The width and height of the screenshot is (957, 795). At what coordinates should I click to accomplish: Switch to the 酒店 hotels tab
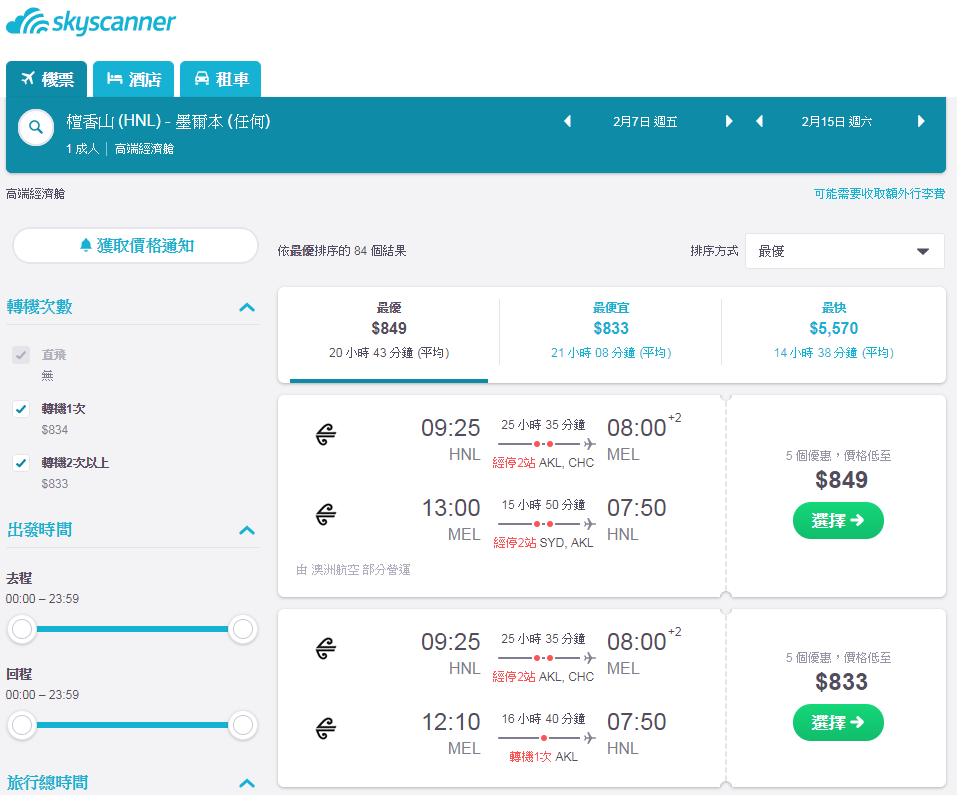tap(134, 79)
